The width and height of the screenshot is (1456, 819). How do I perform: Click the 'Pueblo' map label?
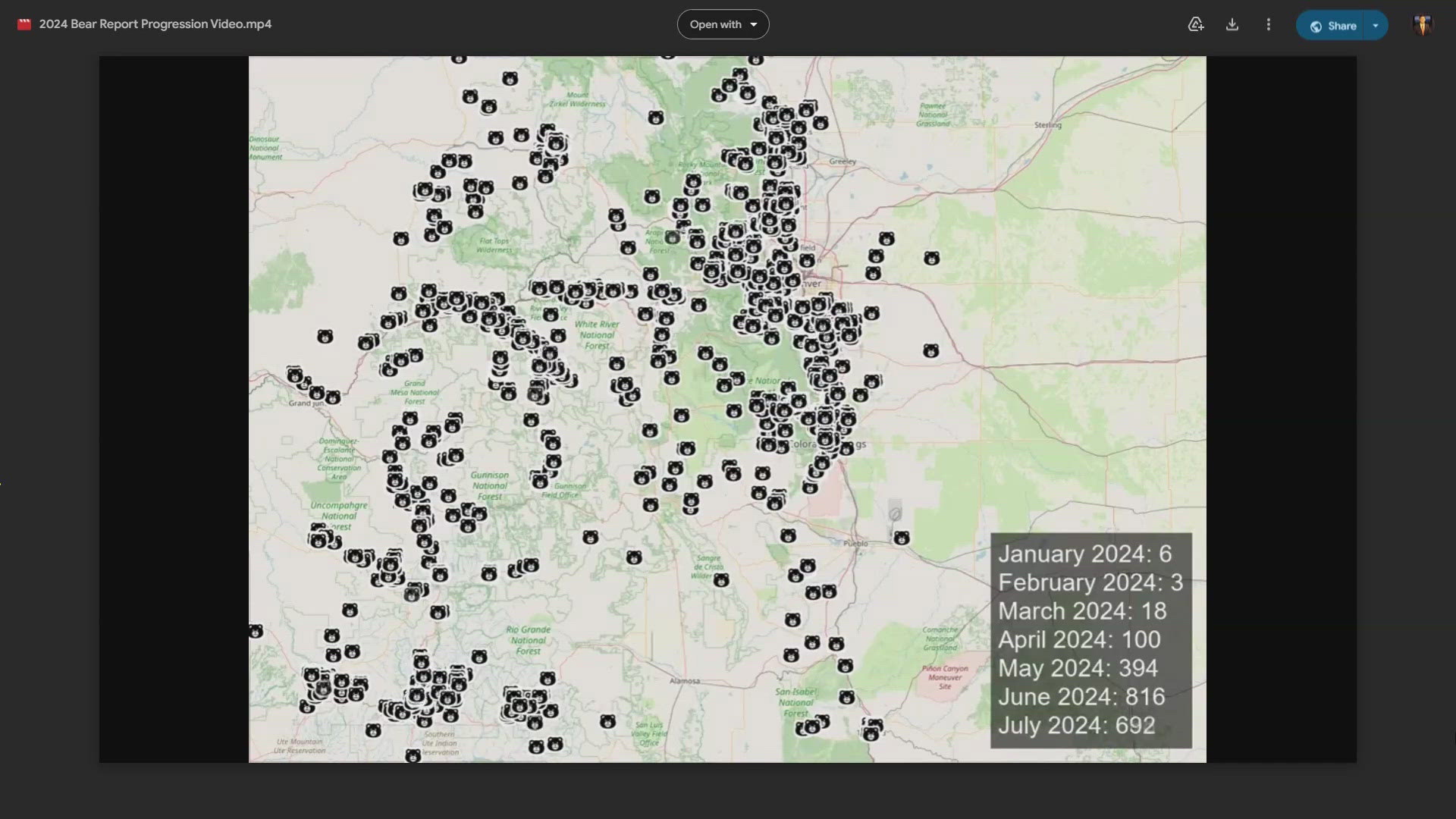[x=855, y=544]
